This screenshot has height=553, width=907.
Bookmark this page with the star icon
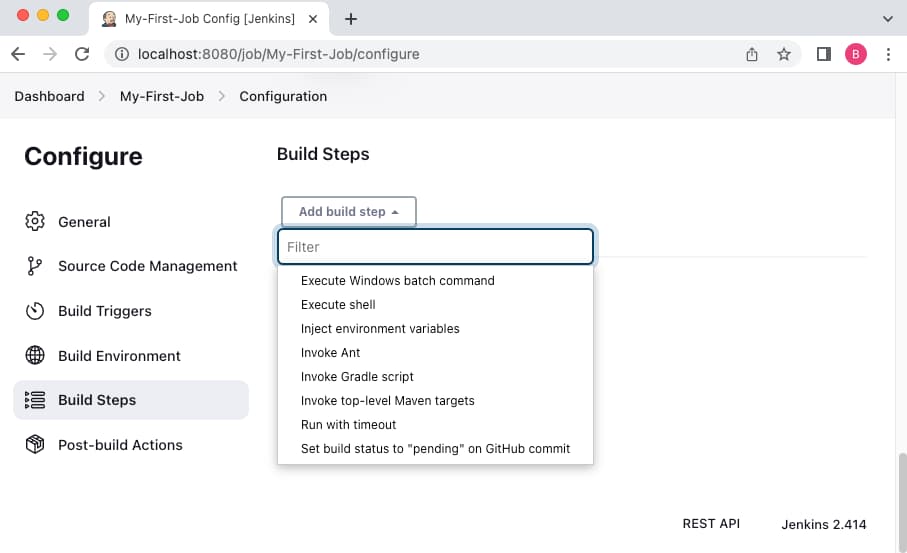[784, 54]
